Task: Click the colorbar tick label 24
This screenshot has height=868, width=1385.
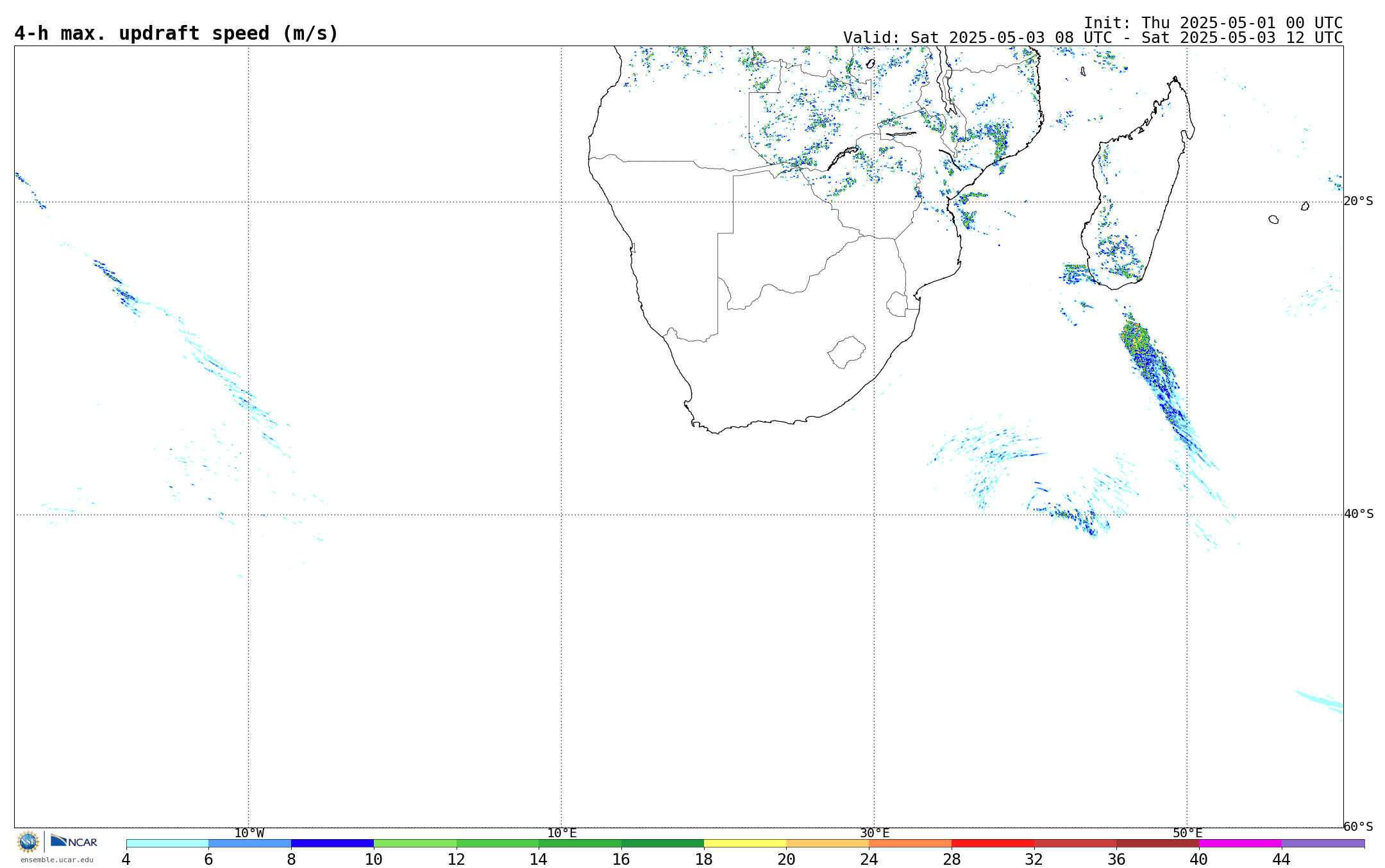Action: tap(869, 860)
